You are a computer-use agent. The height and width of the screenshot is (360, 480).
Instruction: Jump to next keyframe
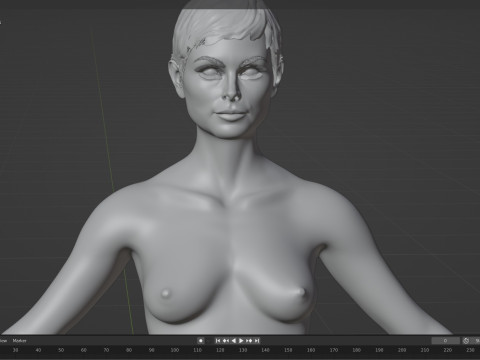(249, 340)
